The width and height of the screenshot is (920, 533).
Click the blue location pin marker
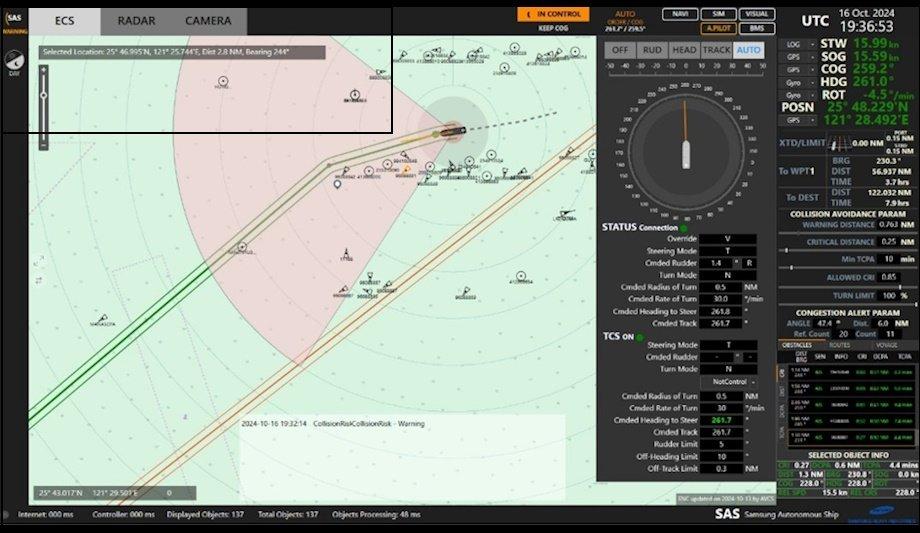(x=337, y=184)
